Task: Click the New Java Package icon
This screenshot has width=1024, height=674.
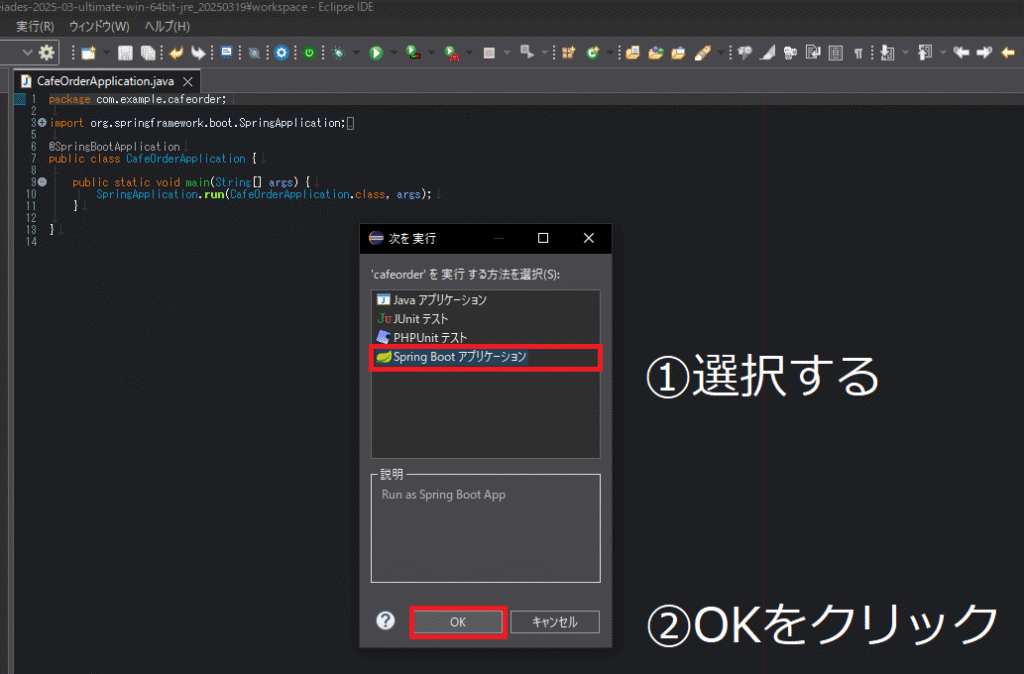Action: tap(568, 53)
